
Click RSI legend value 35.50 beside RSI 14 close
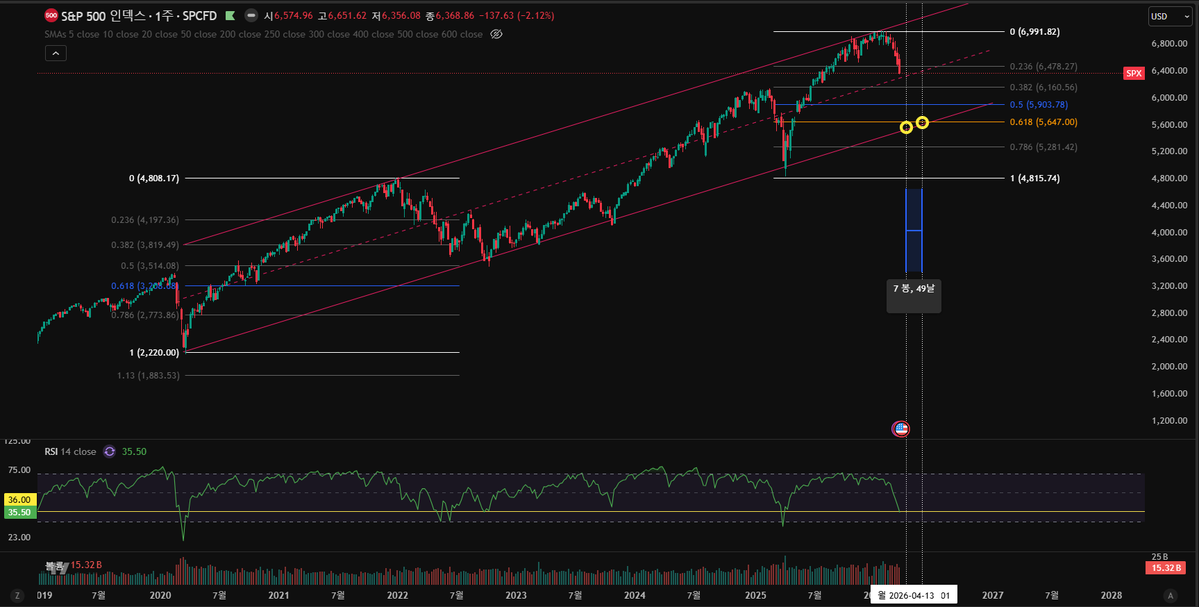click(x=135, y=452)
